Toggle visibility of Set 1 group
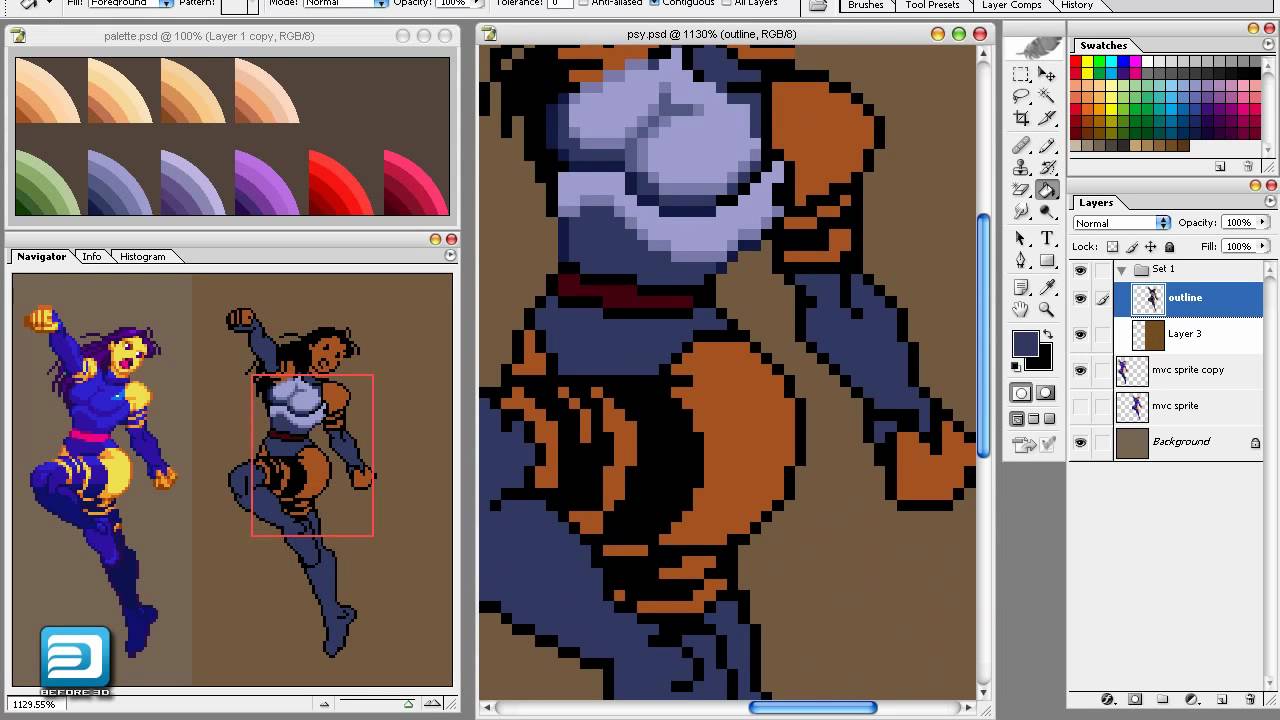1280x720 pixels. click(1080, 270)
